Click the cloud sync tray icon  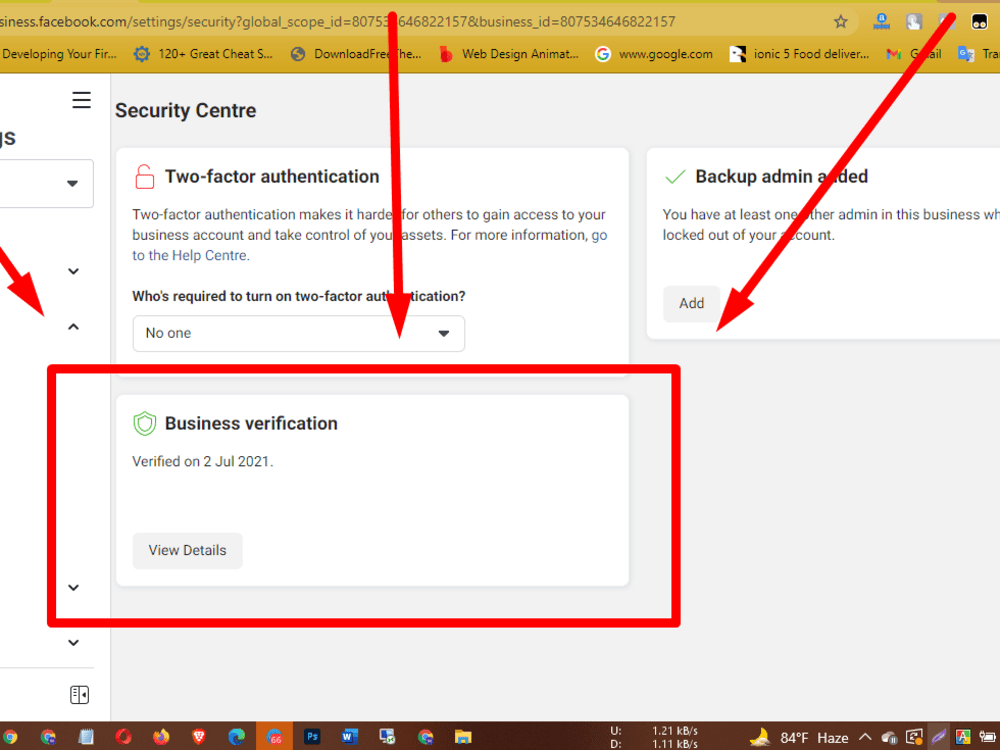coord(890,737)
